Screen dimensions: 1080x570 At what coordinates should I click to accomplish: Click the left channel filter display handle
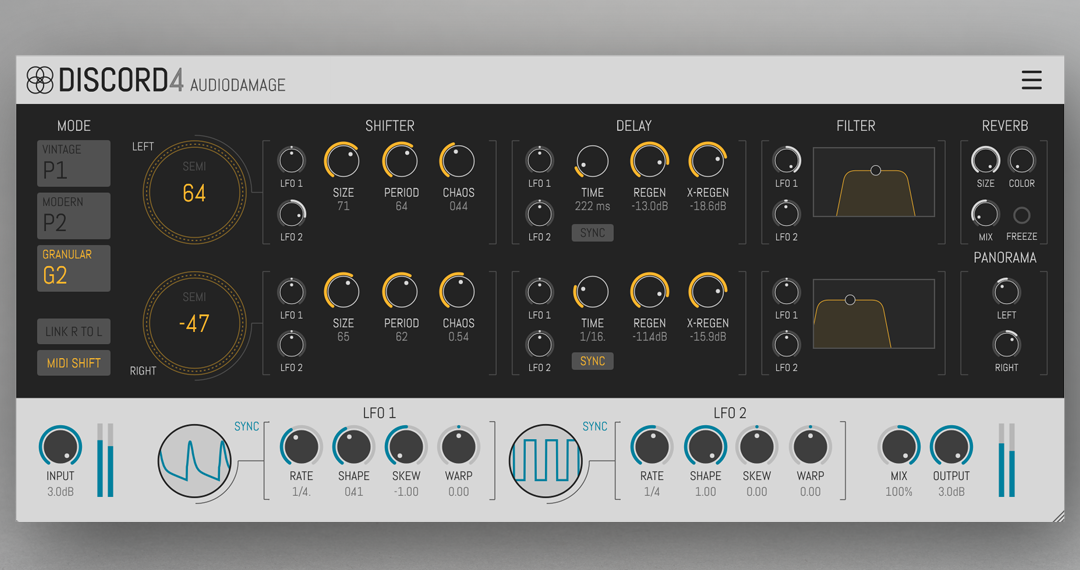coord(875,171)
